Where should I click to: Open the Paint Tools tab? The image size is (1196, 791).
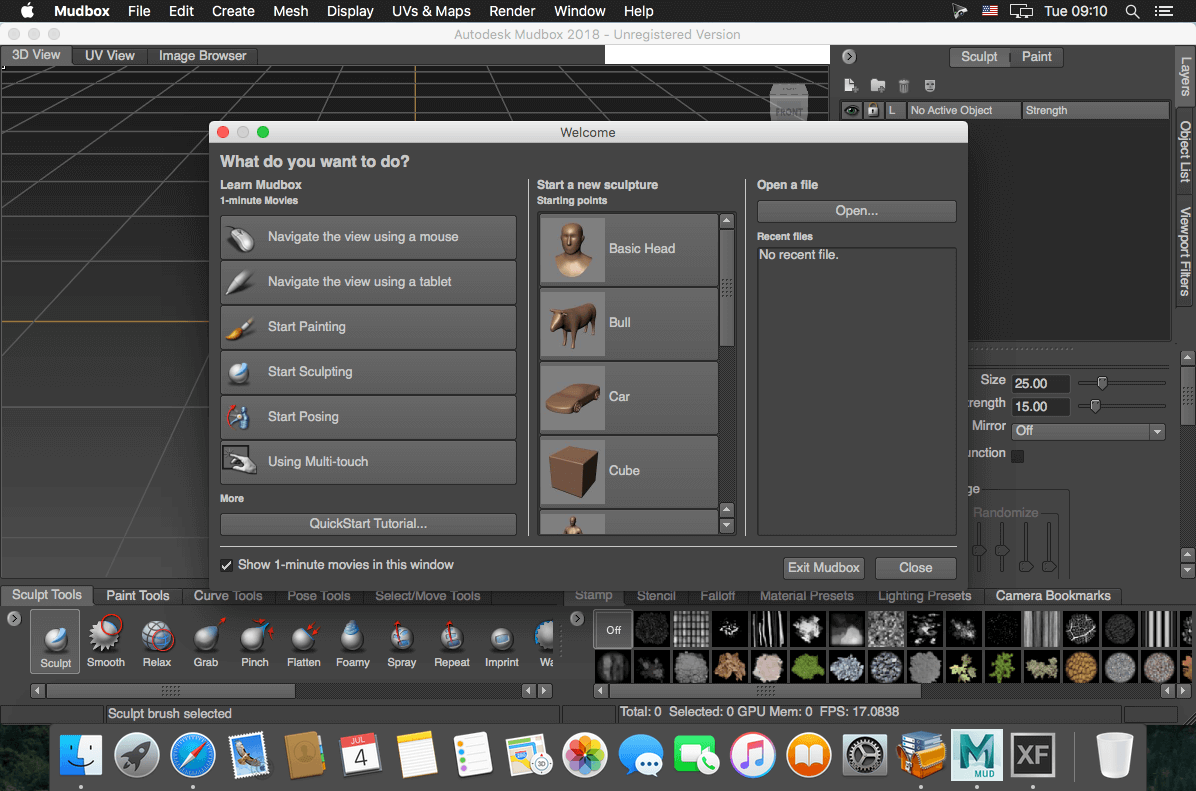pyautogui.click(x=137, y=596)
